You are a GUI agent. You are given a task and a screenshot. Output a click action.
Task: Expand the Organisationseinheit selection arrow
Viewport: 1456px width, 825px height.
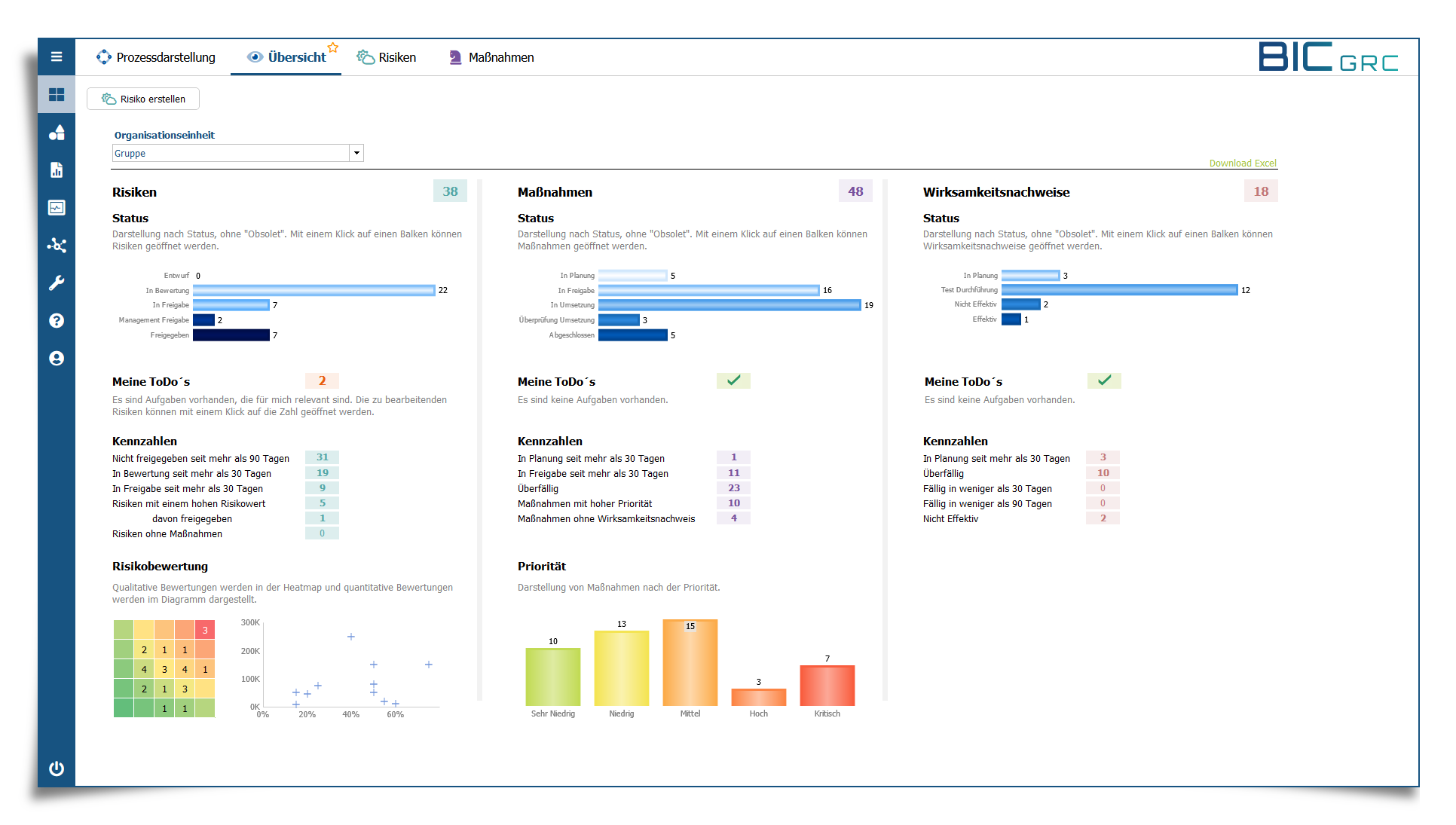pyautogui.click(x=356, y=153)
